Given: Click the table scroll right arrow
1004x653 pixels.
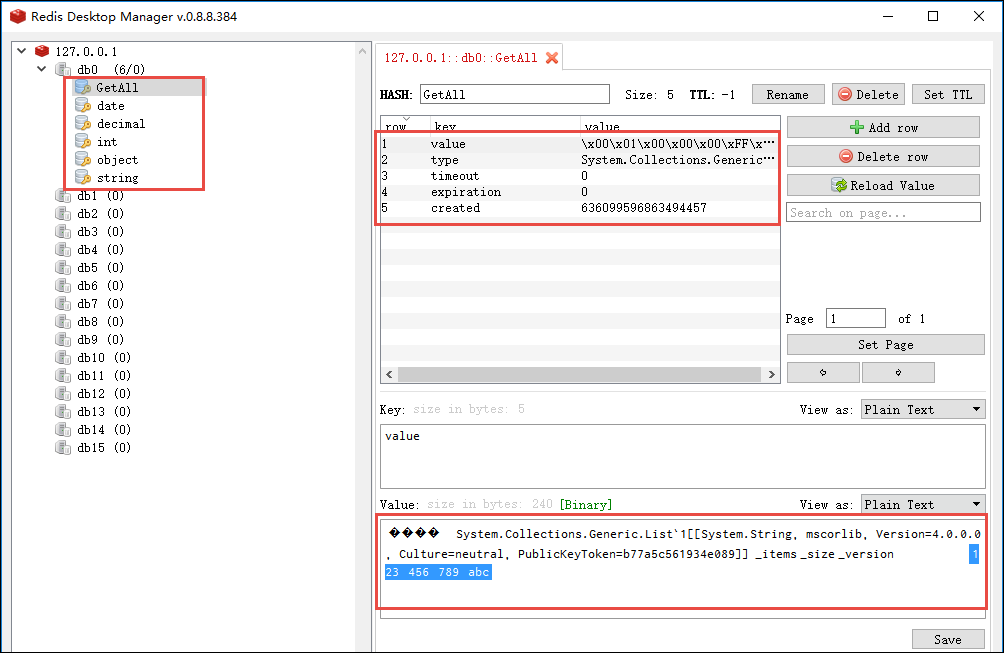Looking at the screenshot, I should coord(771,374).
